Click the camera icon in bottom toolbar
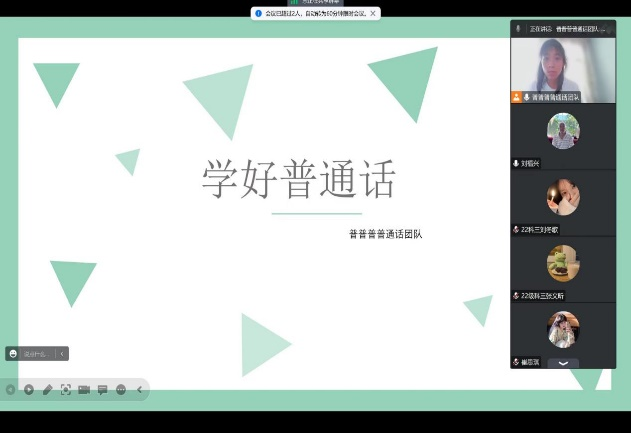 [84, 389]
